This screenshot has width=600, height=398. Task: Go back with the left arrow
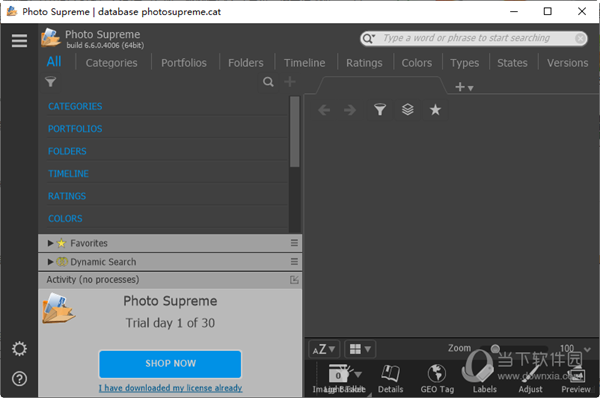click(x=324, y=110)
